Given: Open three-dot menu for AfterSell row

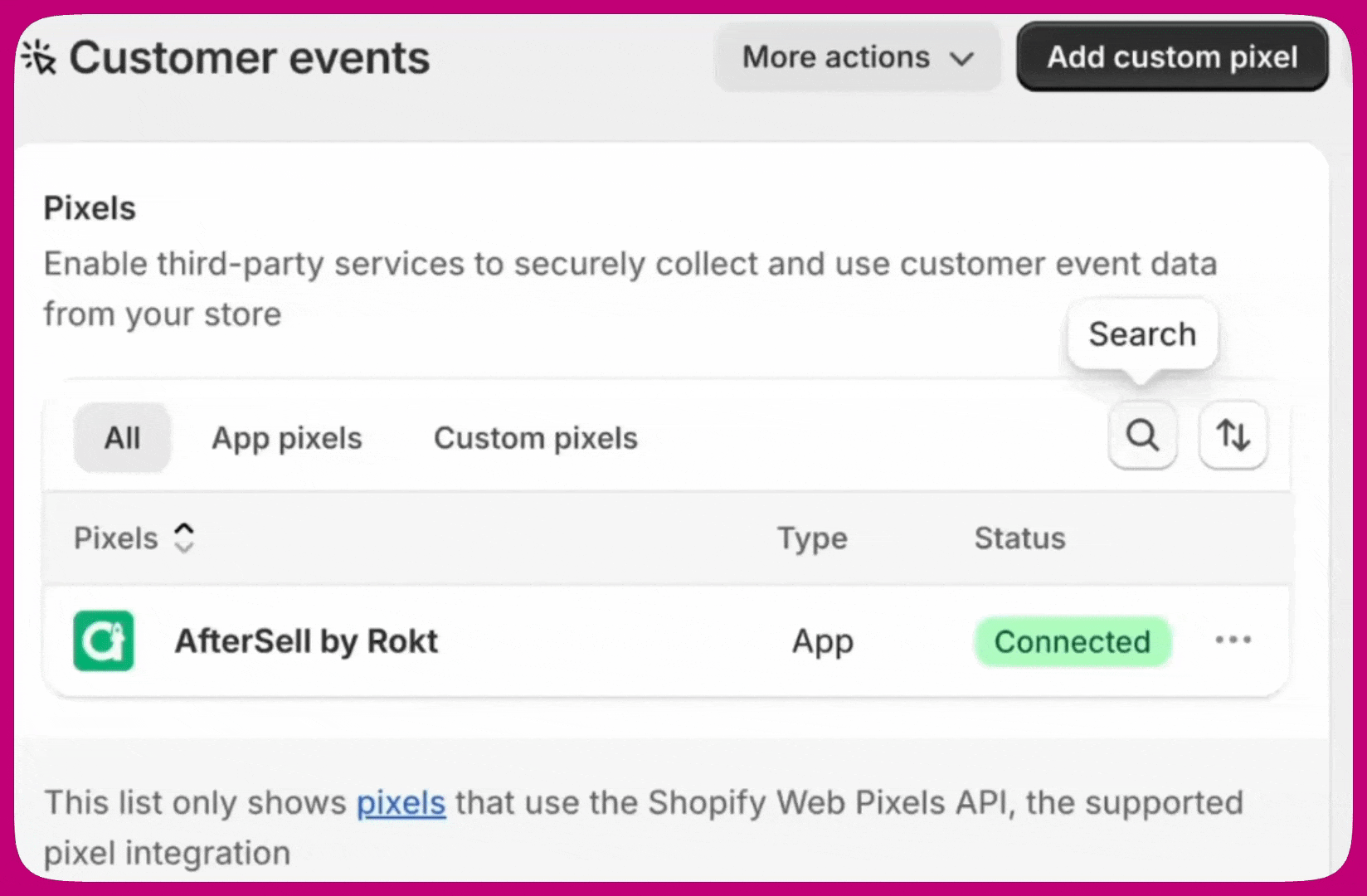Looking at the screenshot, I should pos(1233,640).
